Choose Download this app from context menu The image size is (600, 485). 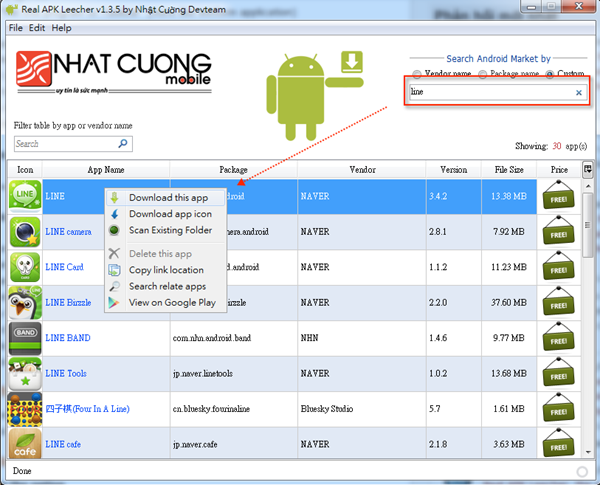(165, 198)
